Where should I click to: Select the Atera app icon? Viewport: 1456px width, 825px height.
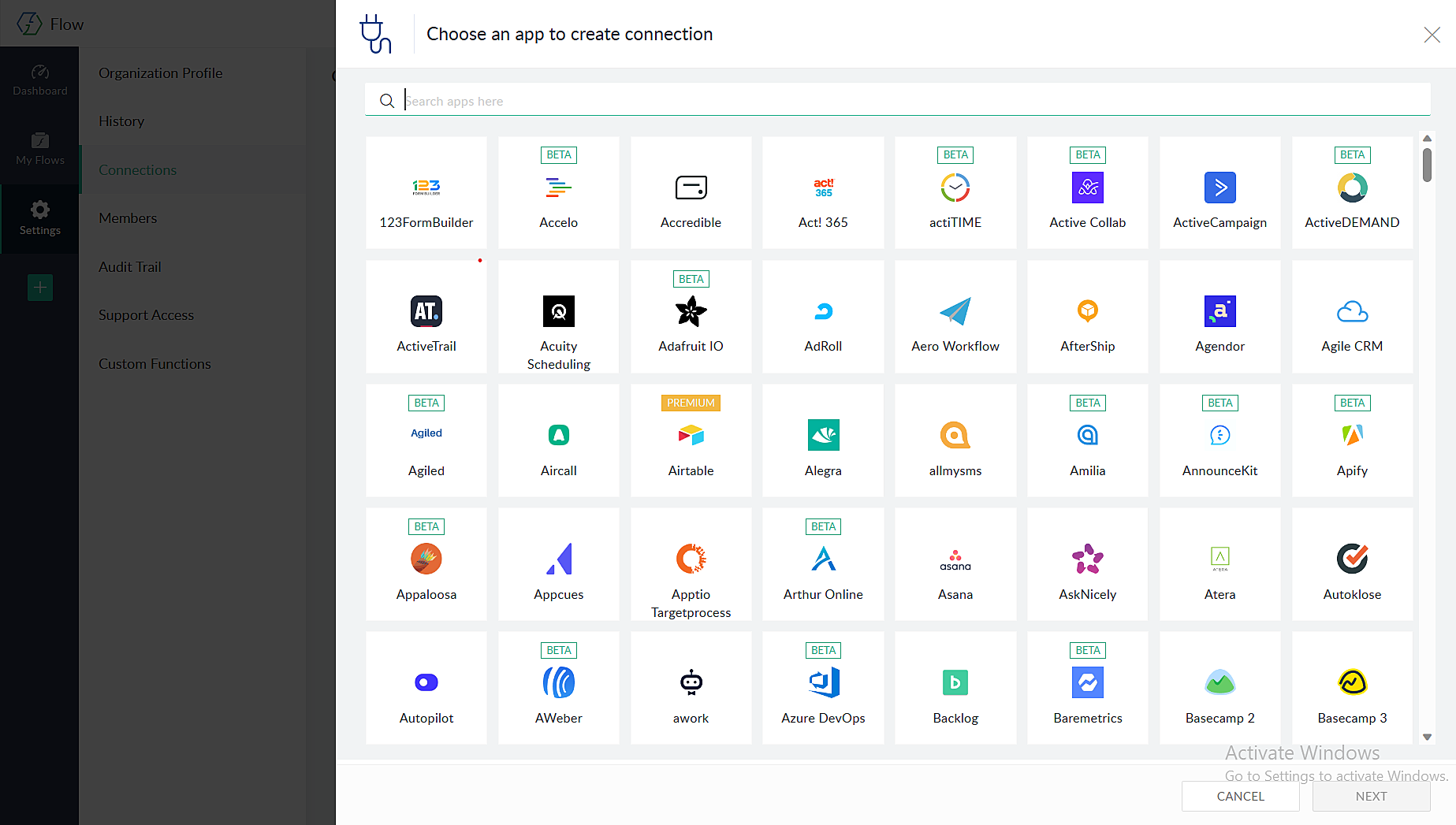[x=1220, y=559]
